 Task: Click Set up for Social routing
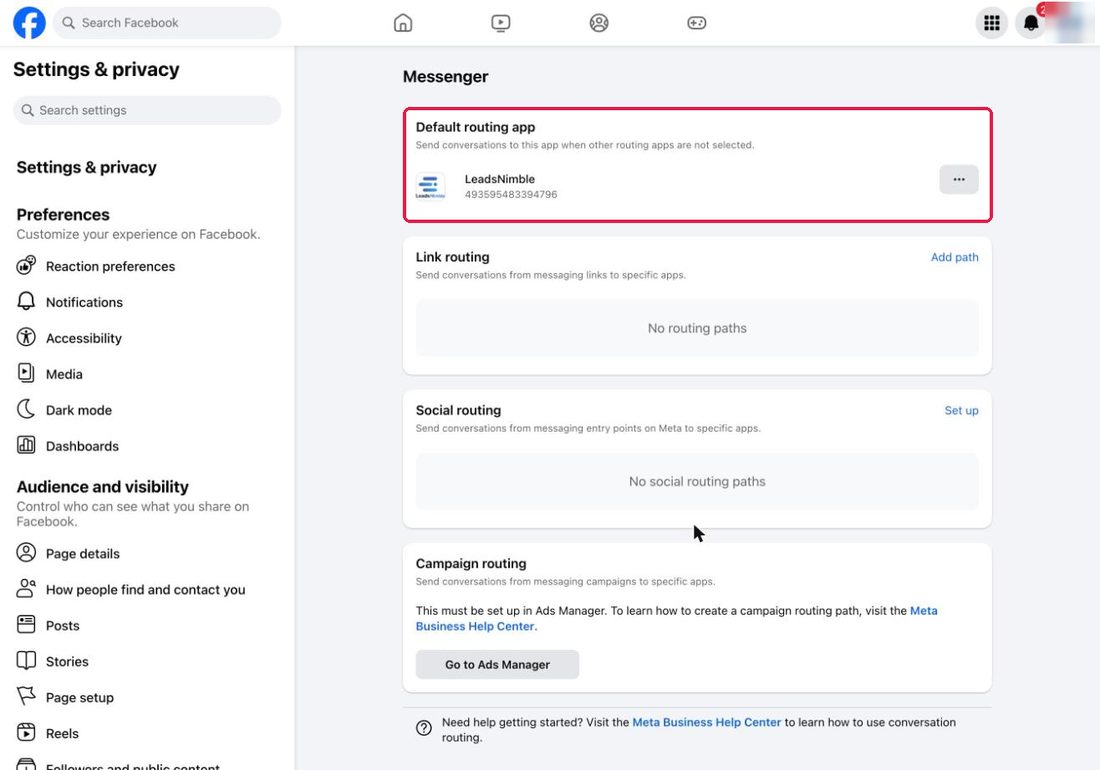(x=961, y=411)
